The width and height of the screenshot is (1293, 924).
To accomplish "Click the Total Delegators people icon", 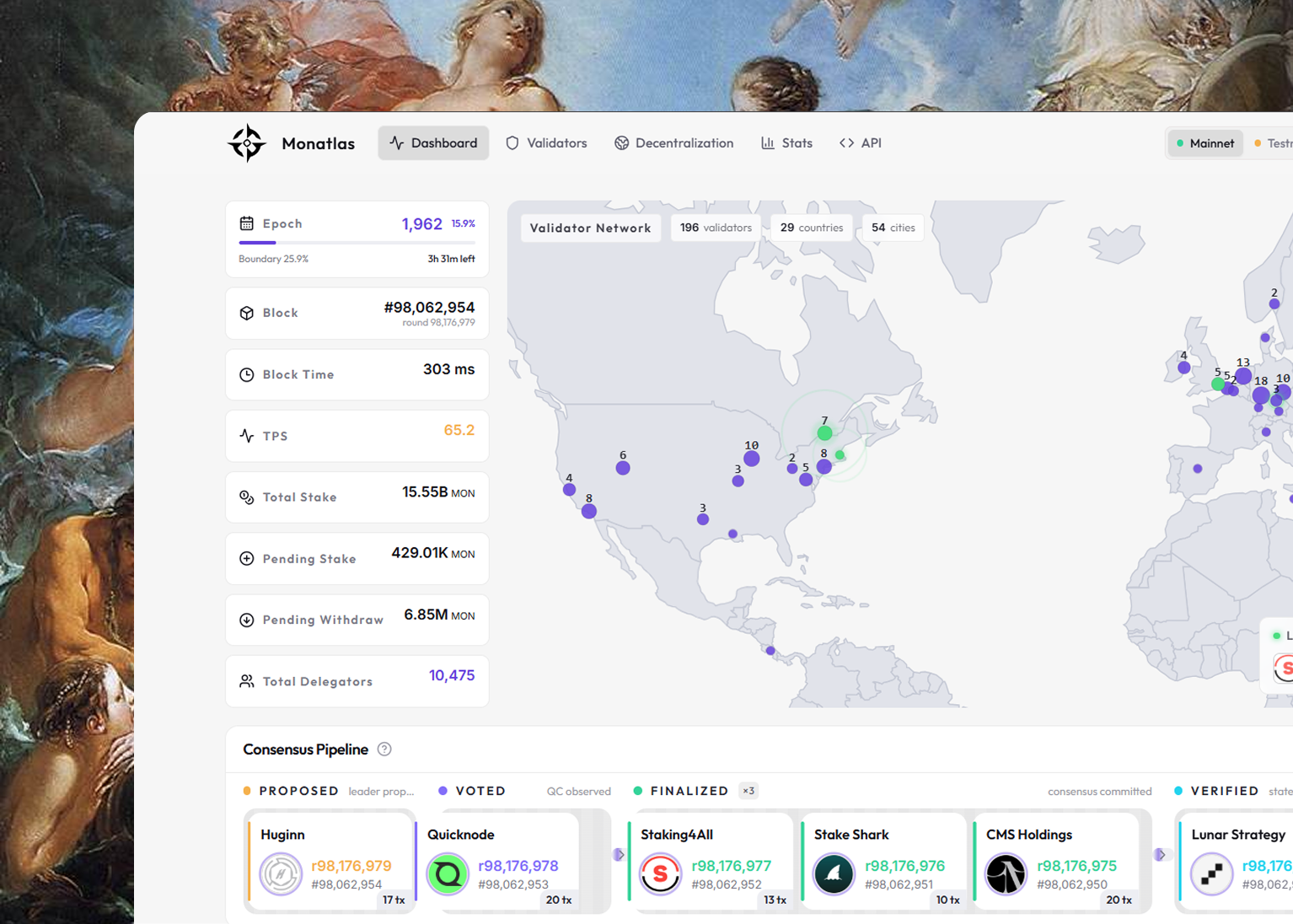I will click(x=247, y=681).
